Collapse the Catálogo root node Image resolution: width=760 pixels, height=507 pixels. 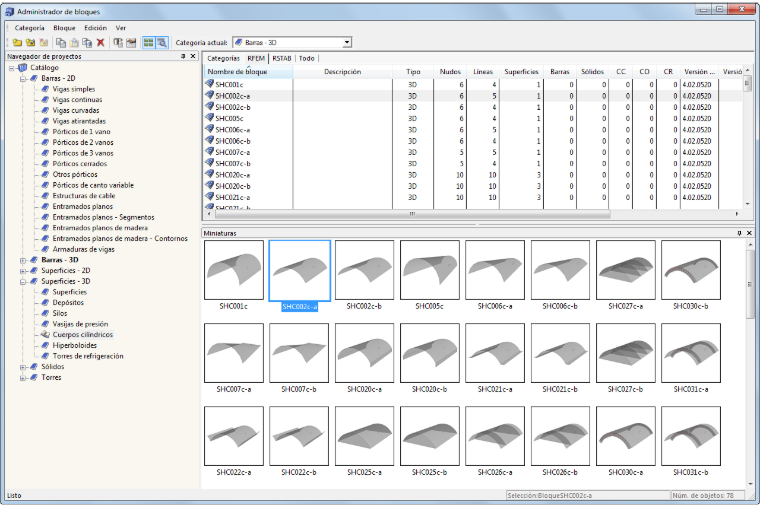(12, 68)
